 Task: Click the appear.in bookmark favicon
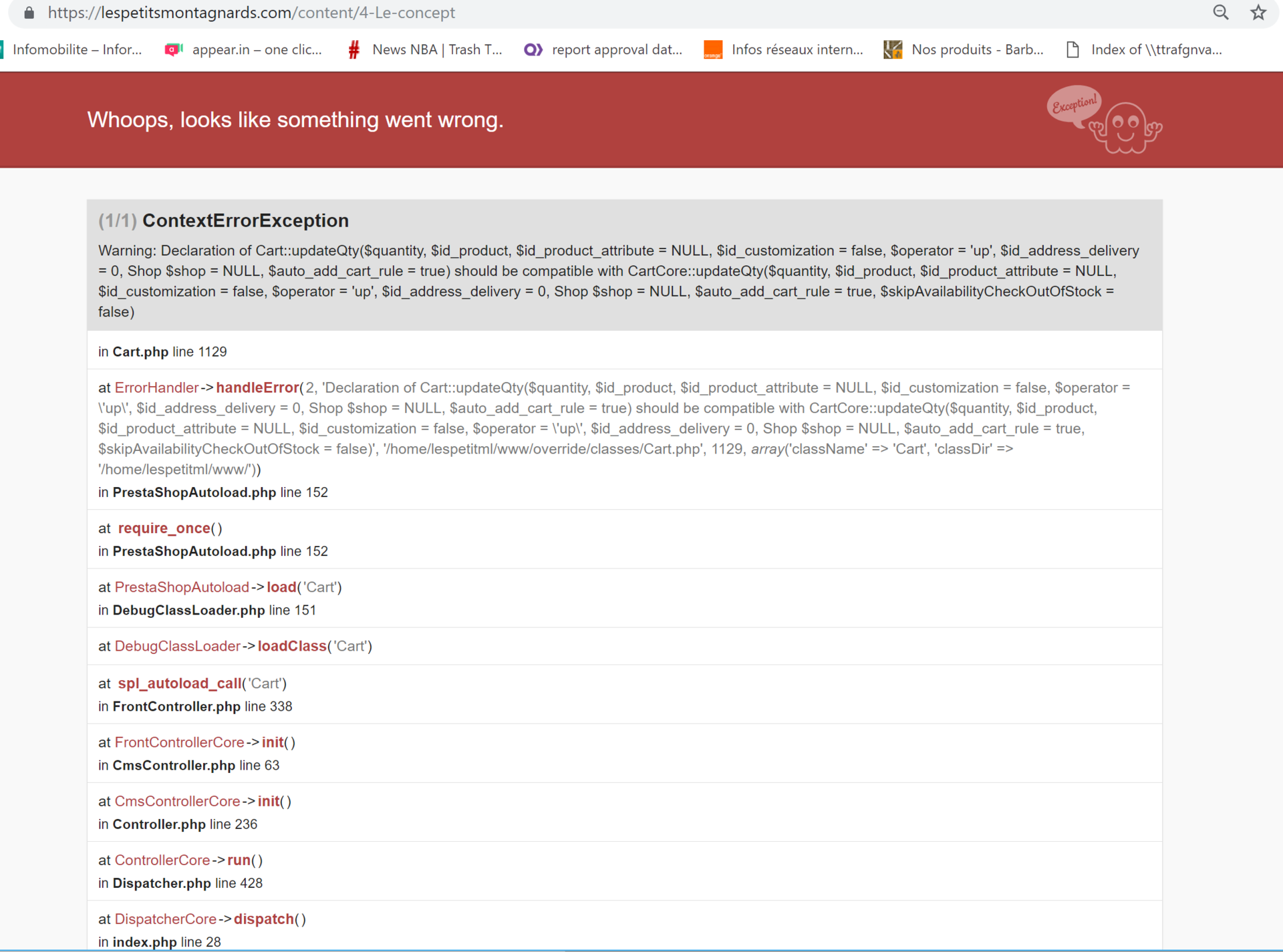coord(174,49)
